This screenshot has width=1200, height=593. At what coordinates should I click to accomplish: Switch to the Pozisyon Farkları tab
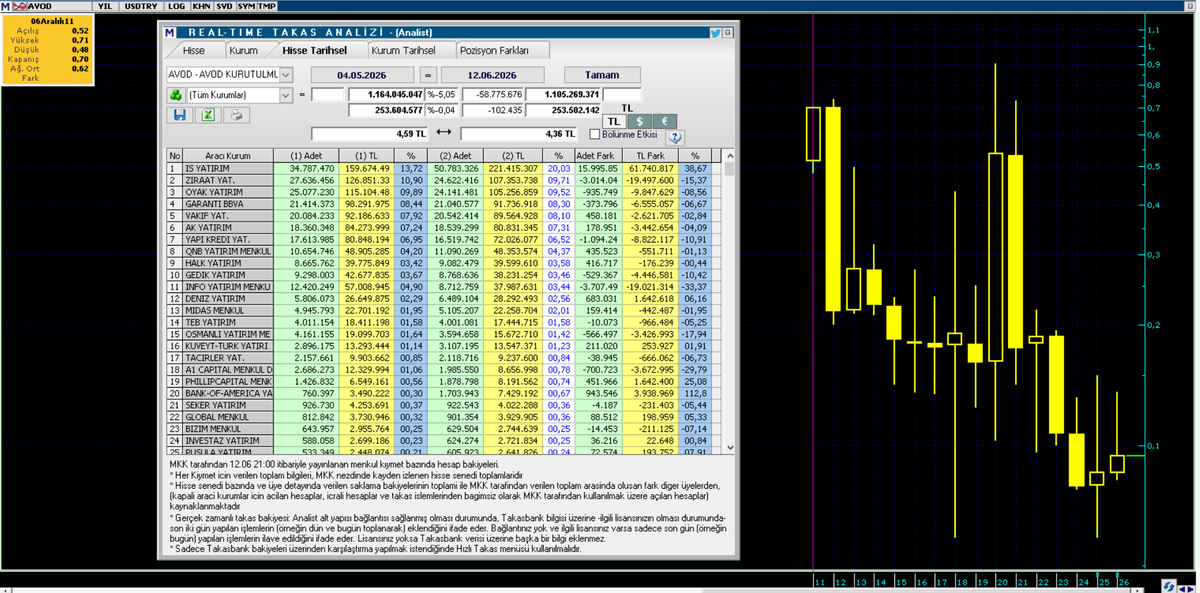pos(504,50)
